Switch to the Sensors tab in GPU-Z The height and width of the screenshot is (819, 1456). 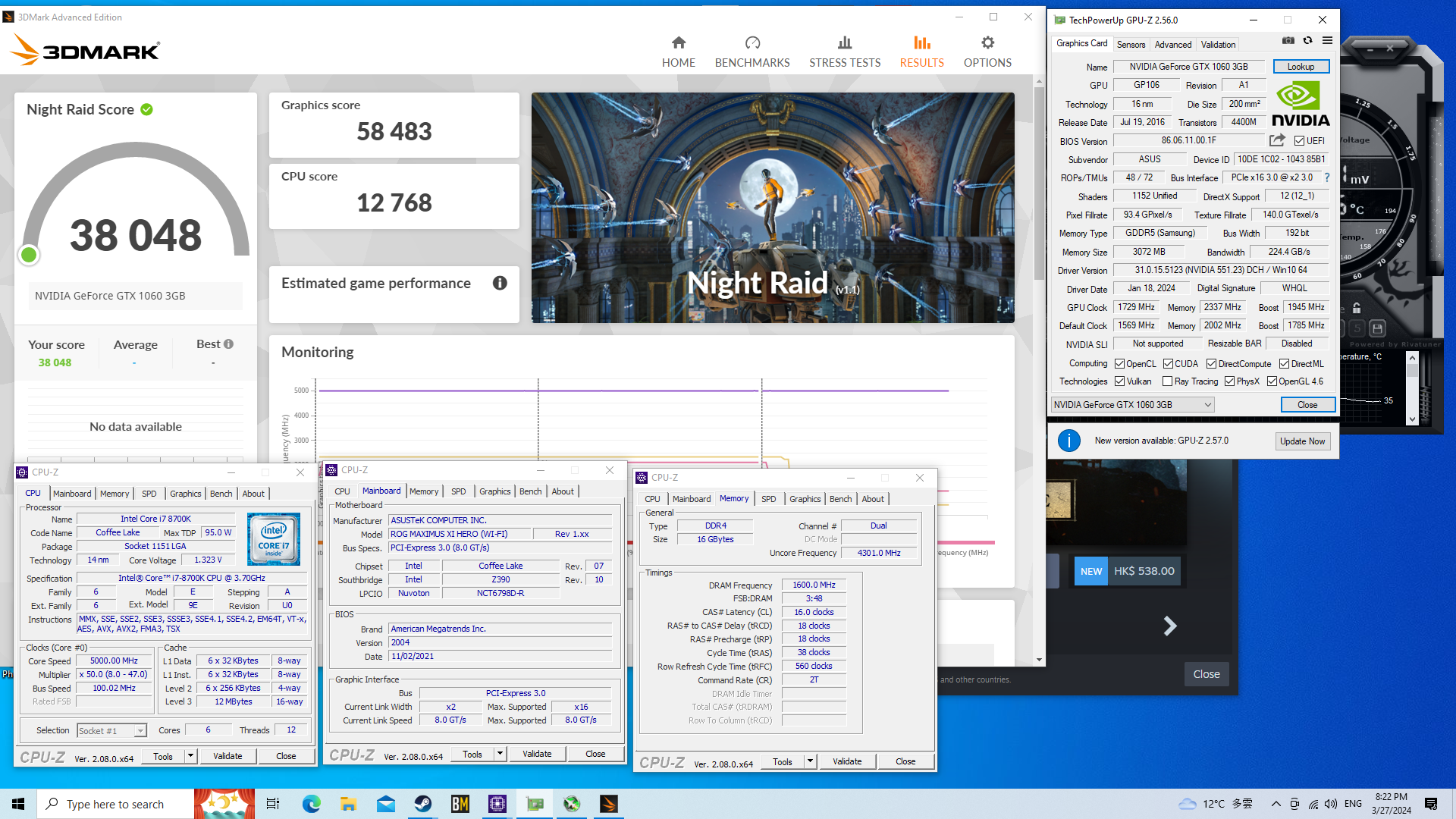click(x=1131, y=45)
